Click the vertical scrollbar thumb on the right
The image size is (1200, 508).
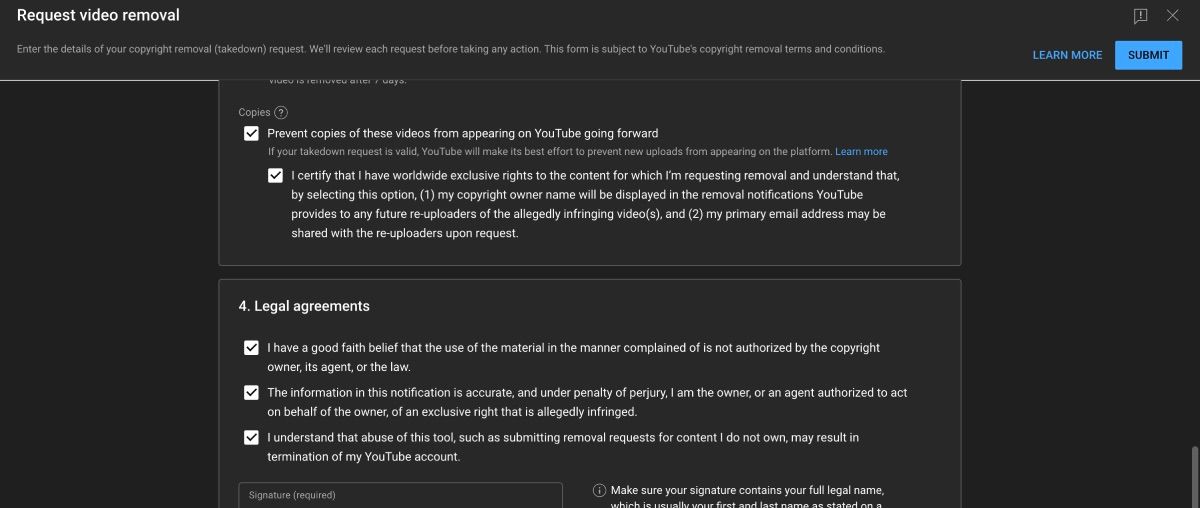pyautogui.click(x=1193, y=477)
